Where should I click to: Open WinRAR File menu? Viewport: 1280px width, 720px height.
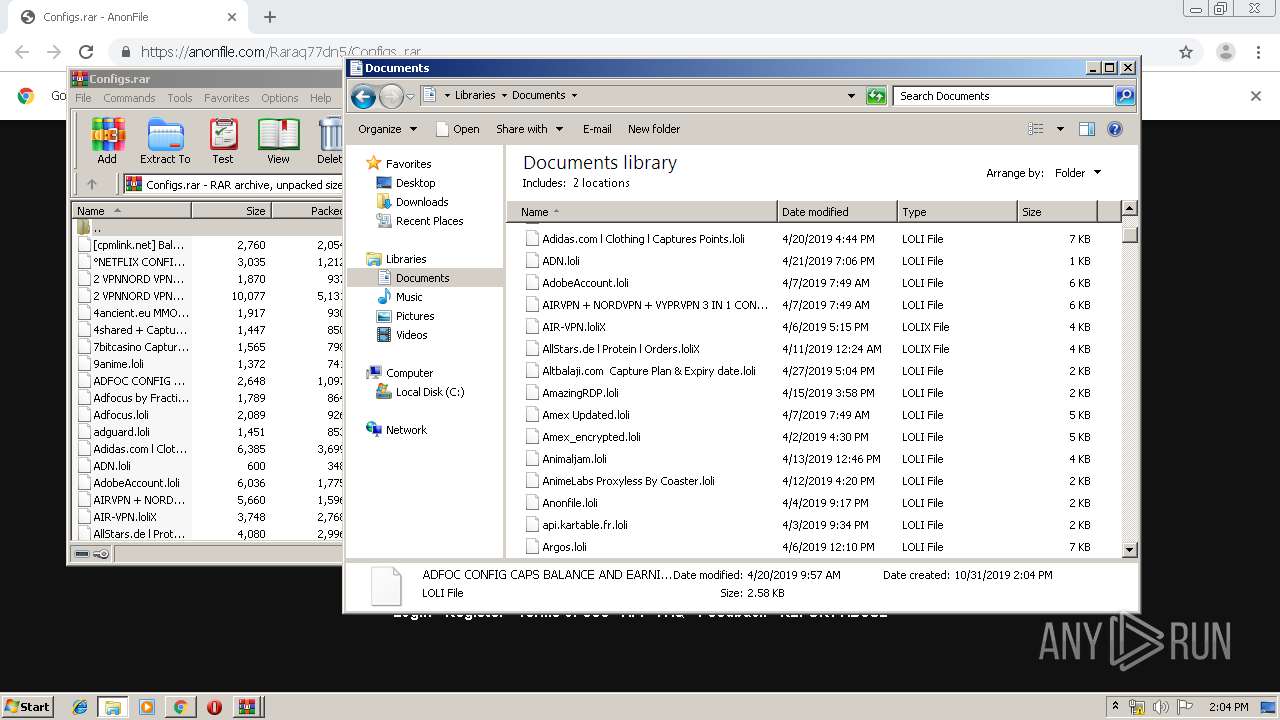(83, 98)
